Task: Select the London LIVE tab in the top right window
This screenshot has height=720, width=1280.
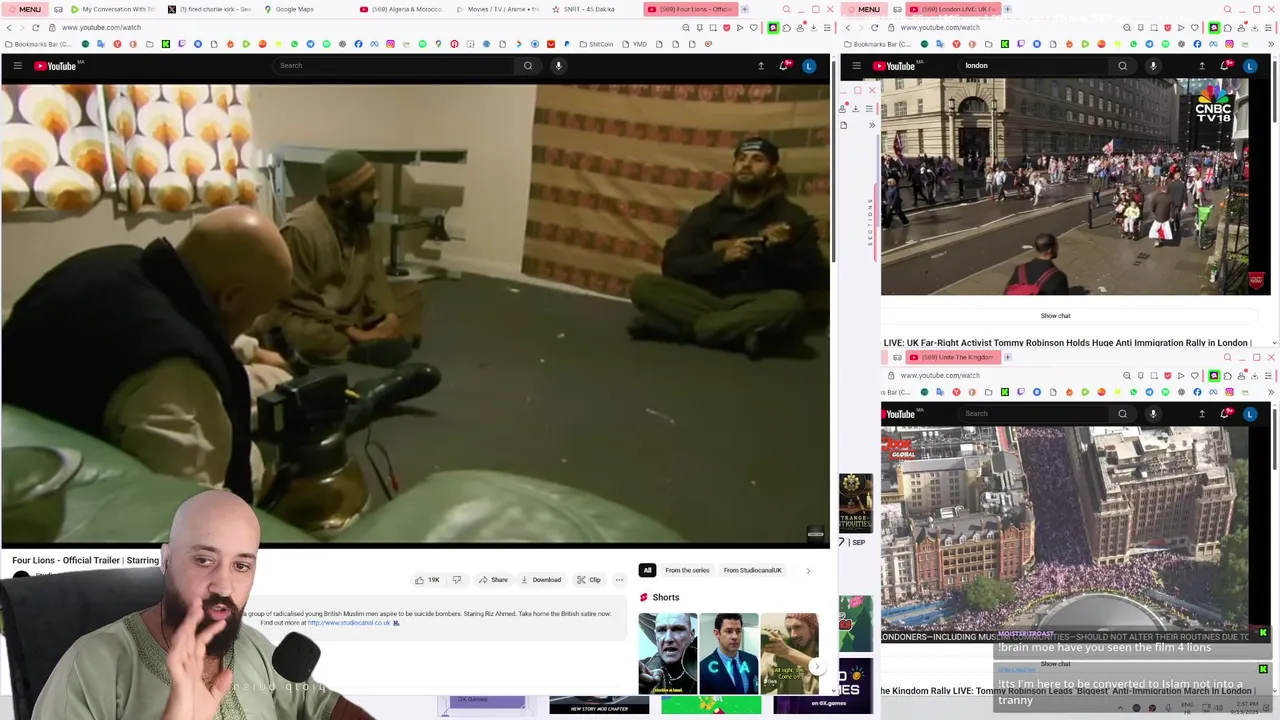Action: coord(952,9)
